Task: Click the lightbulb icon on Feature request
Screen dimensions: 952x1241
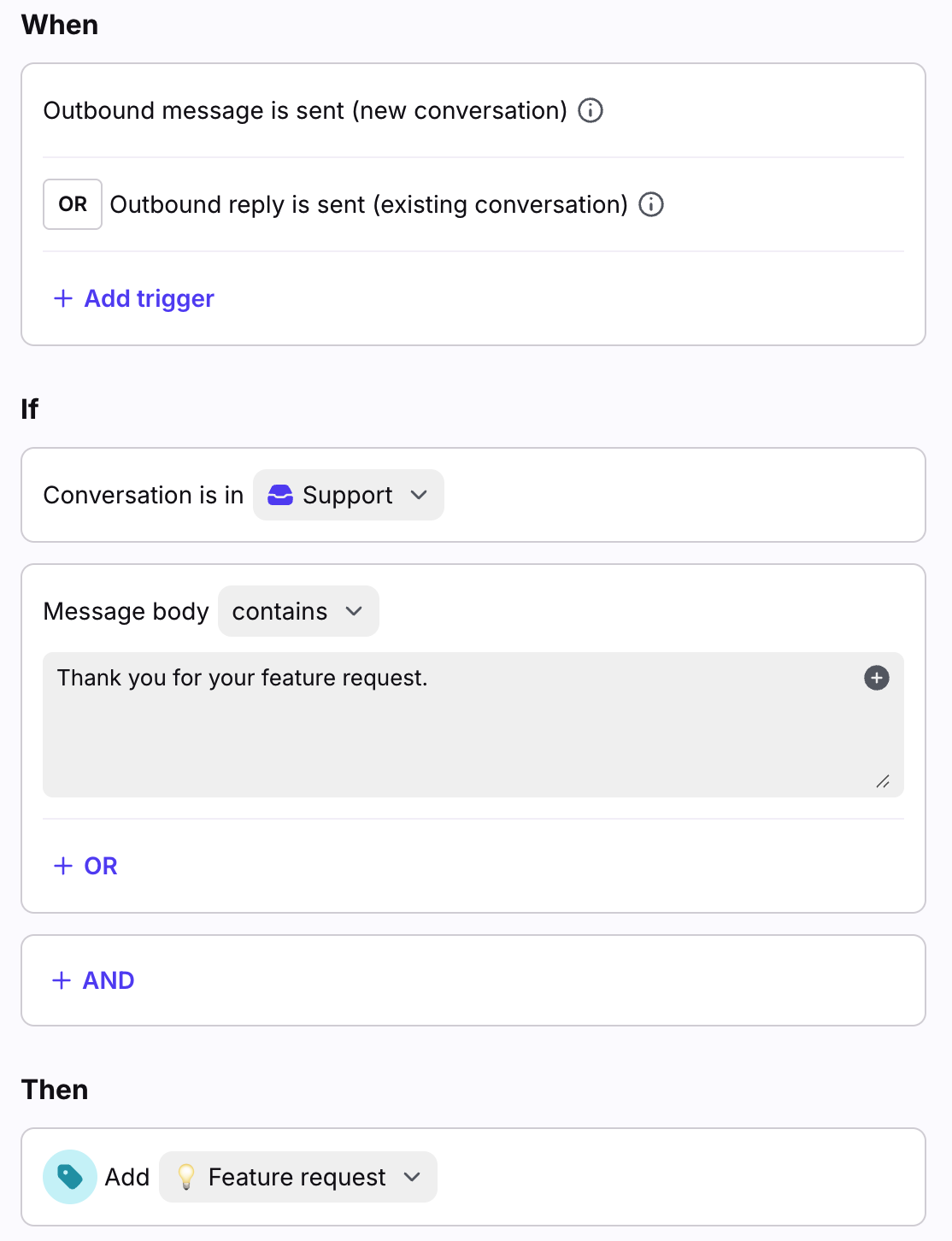Action: click(186, 1177)
